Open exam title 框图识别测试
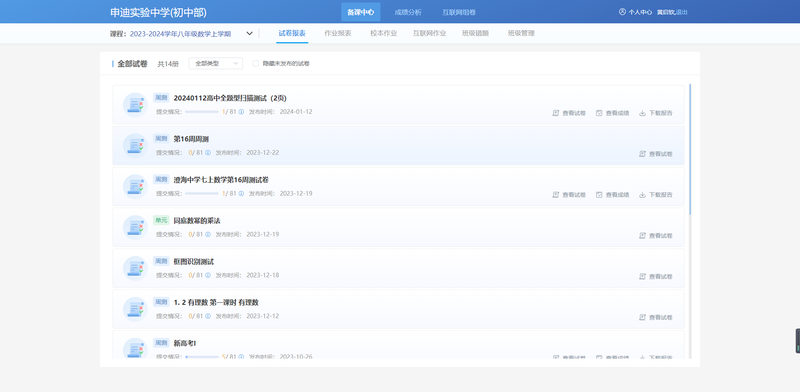Image resolution: width=800 pixels, height=392 pixels. point(193,261)
